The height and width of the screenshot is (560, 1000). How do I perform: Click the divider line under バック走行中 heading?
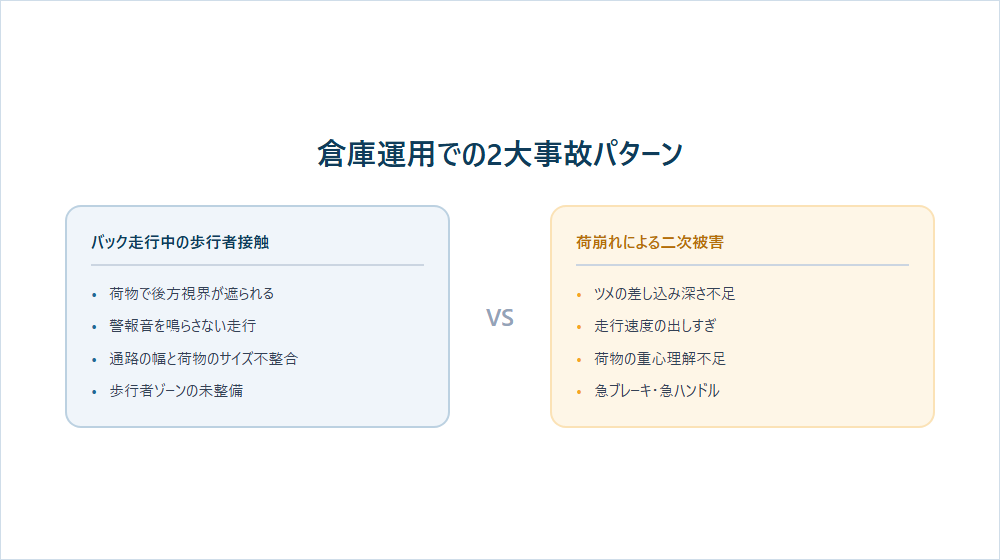click(257, 265)
